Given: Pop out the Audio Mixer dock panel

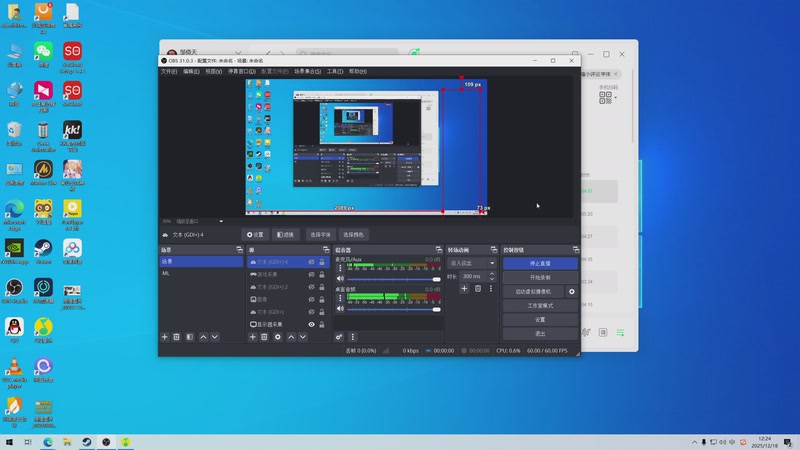Looking at the screenshot, I should (439, 250).
